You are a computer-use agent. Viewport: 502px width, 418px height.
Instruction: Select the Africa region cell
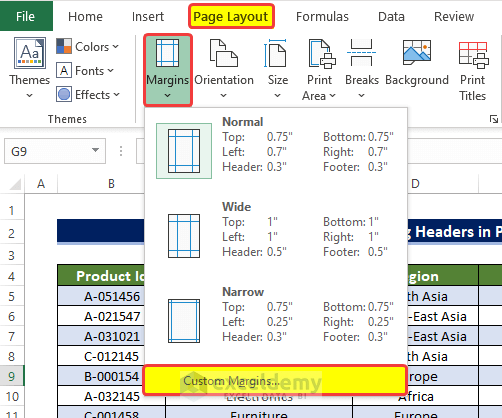(x=416, y=397)
